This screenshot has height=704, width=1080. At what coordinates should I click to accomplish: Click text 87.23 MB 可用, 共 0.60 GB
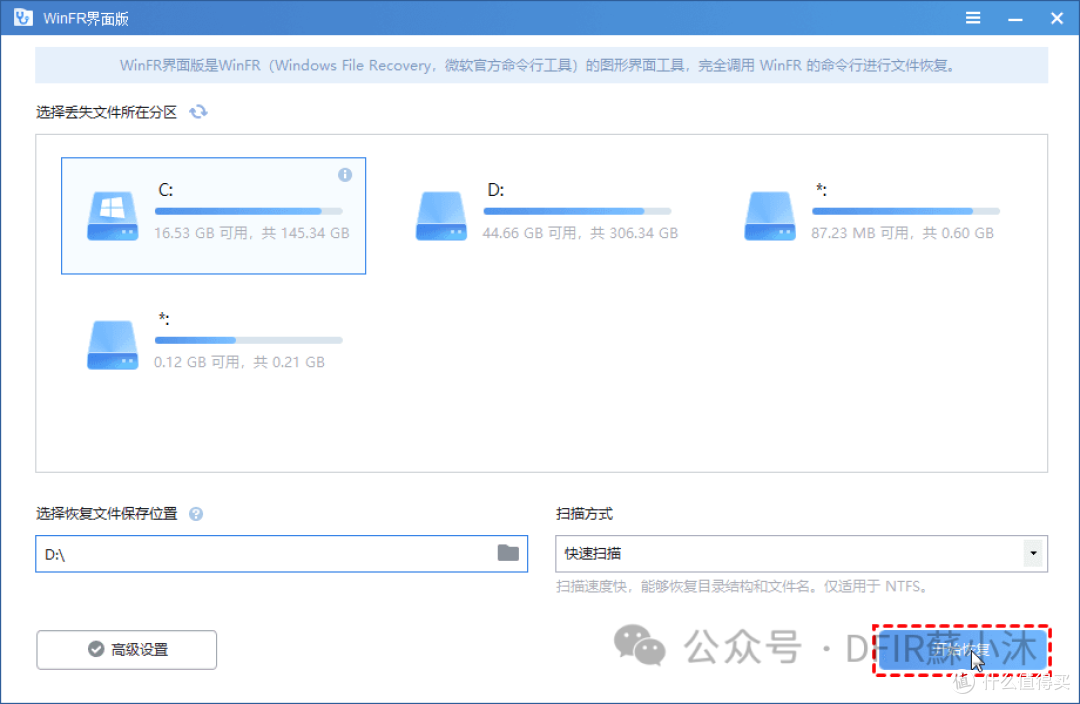point(902,233)
